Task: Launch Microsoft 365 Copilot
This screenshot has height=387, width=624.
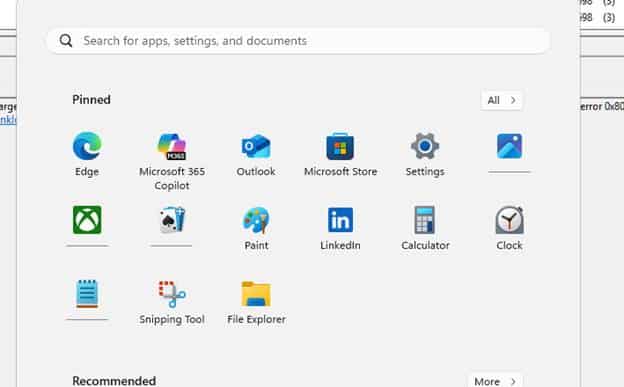Action: click(172, 161)
